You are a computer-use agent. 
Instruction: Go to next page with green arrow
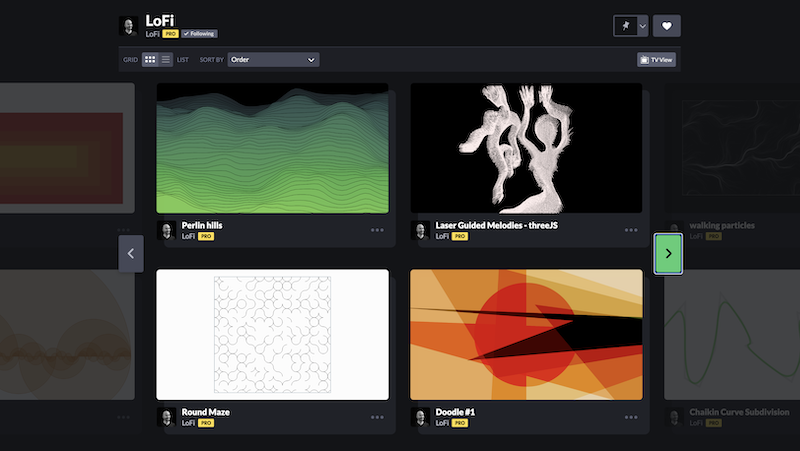click(x=668, y=254)
